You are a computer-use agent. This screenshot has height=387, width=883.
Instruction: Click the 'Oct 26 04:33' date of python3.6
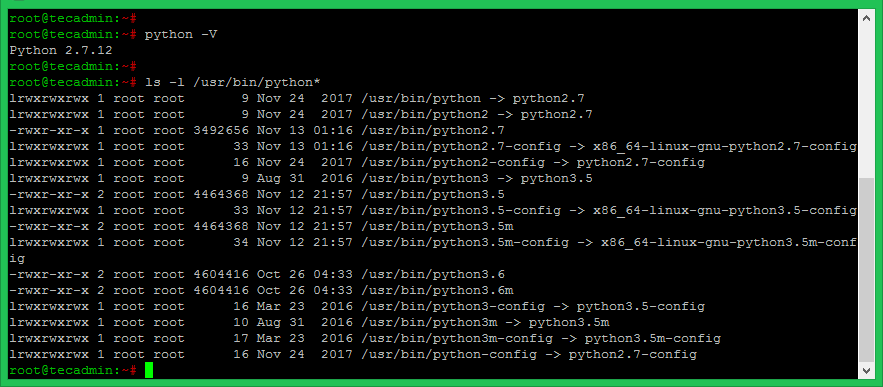pos(305,274)
